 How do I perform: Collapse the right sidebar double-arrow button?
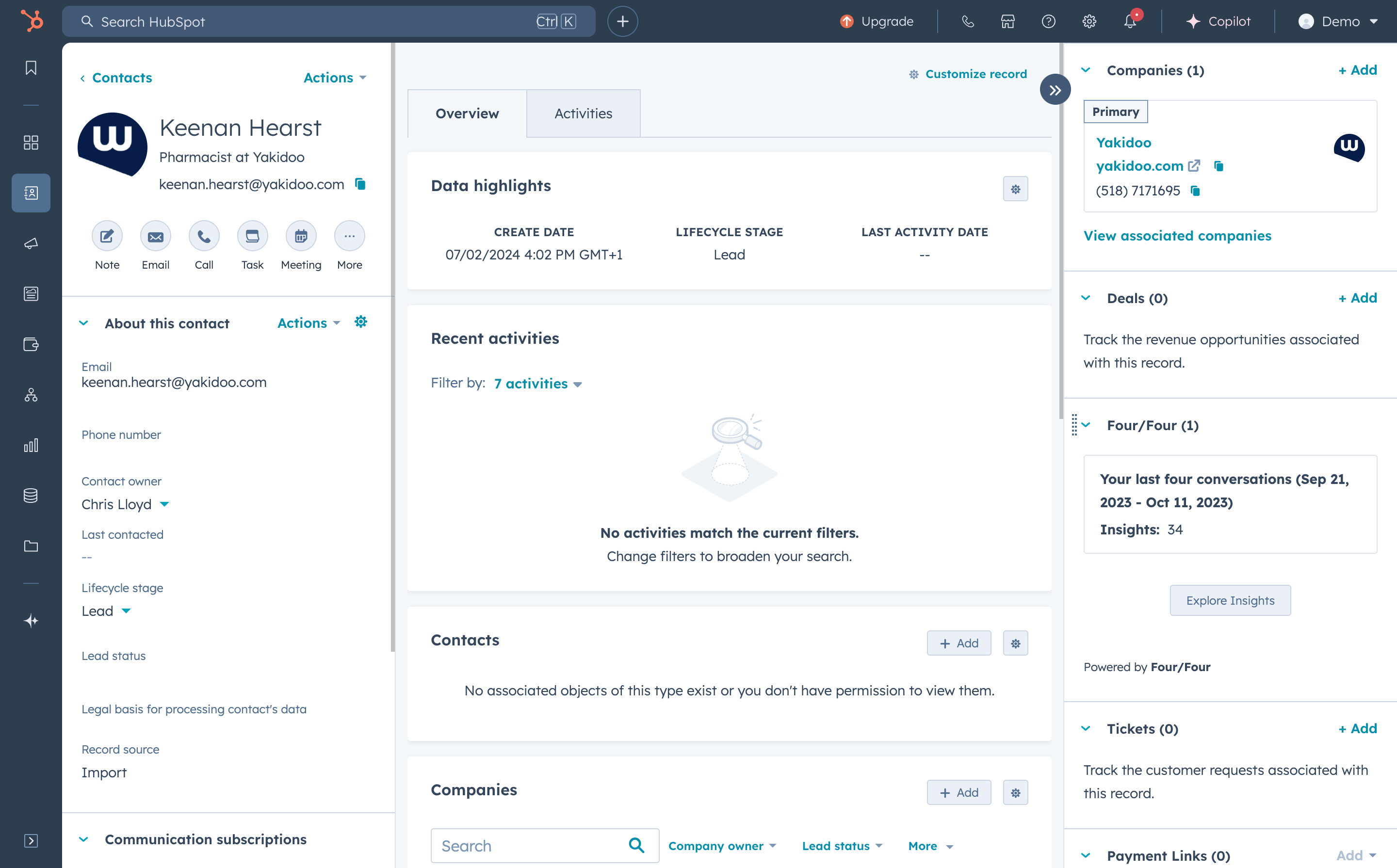coord(1055,90)
